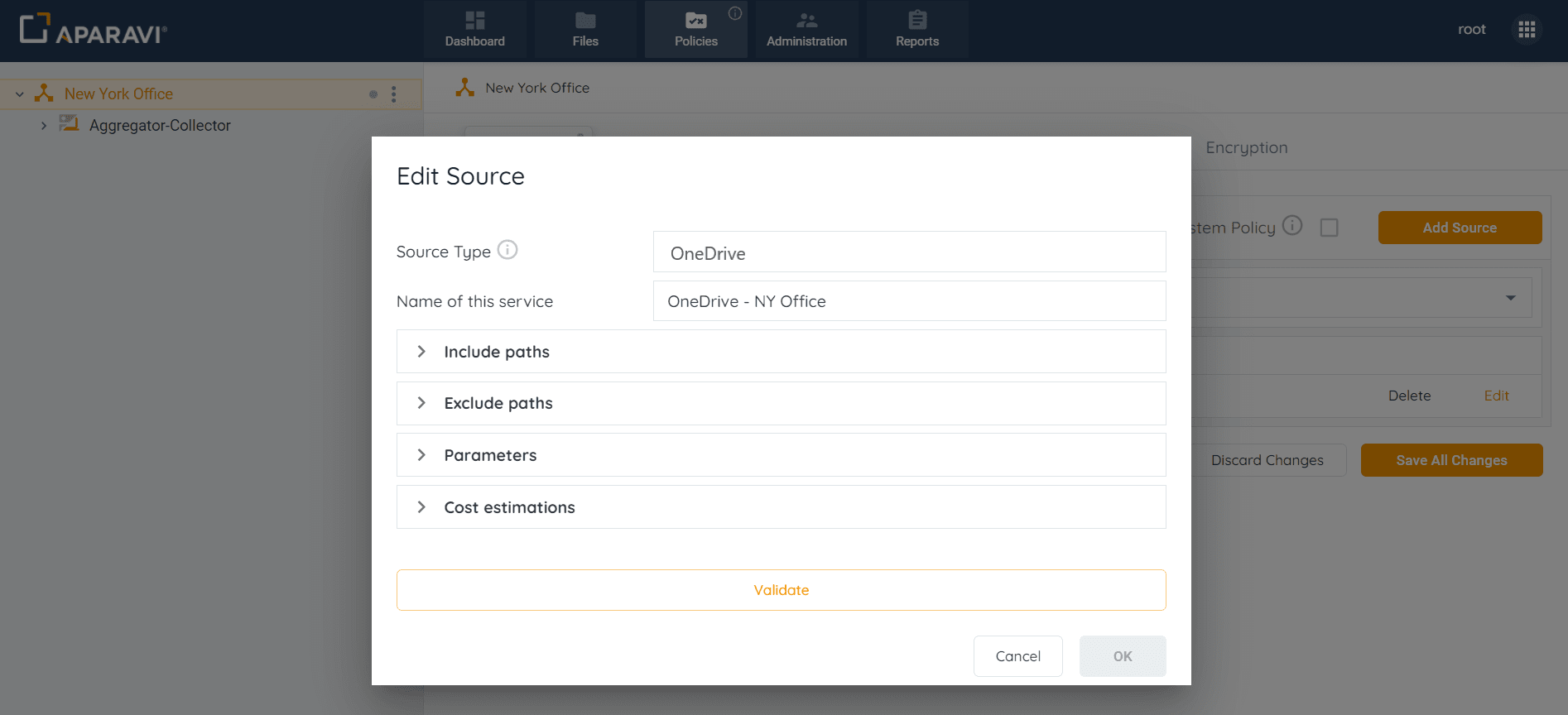Open the Files tab
The width and height of the screenshot is (1568, 715).
(585, 30)
